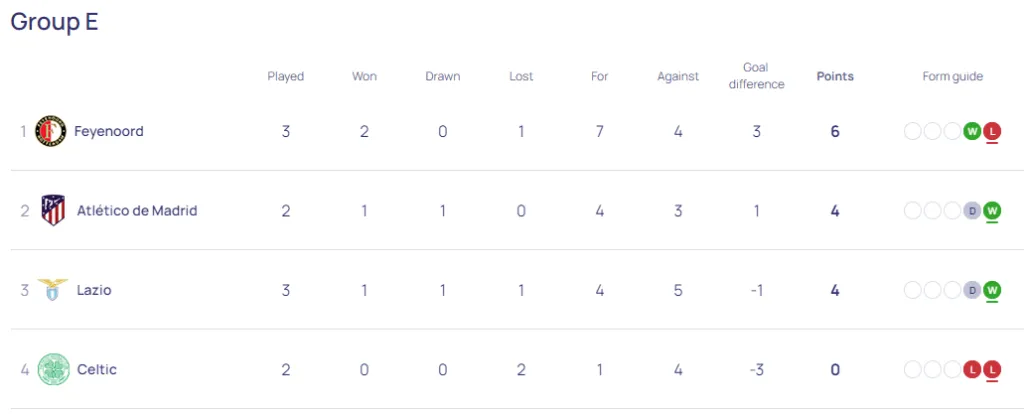Click Feyenoord's red L form badge
This screenshot has width=1024, height=414.
[992, 131]
